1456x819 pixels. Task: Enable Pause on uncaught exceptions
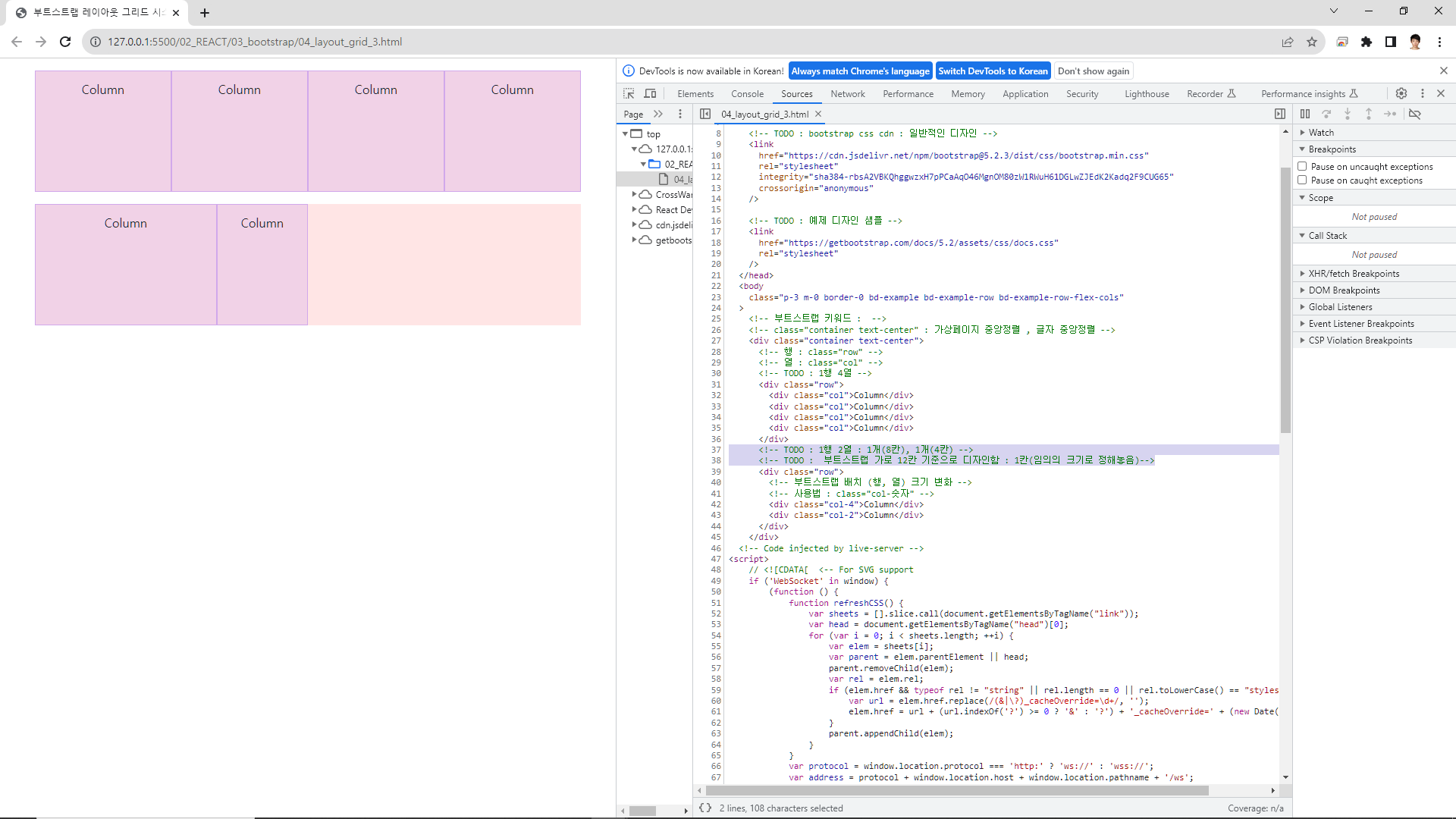(1302, 166)
